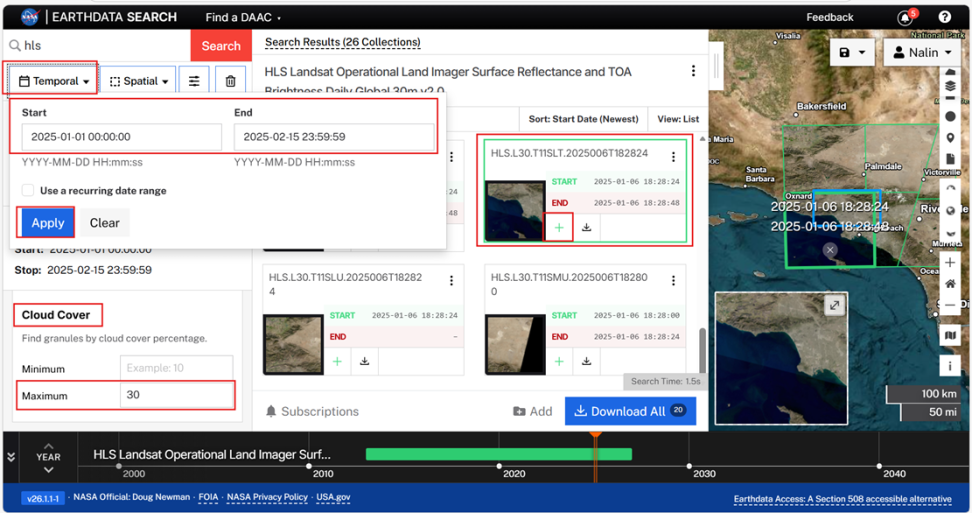972x513 pixels.
Task: Apply the temporal date range
Action: click(x=48, y=222)
